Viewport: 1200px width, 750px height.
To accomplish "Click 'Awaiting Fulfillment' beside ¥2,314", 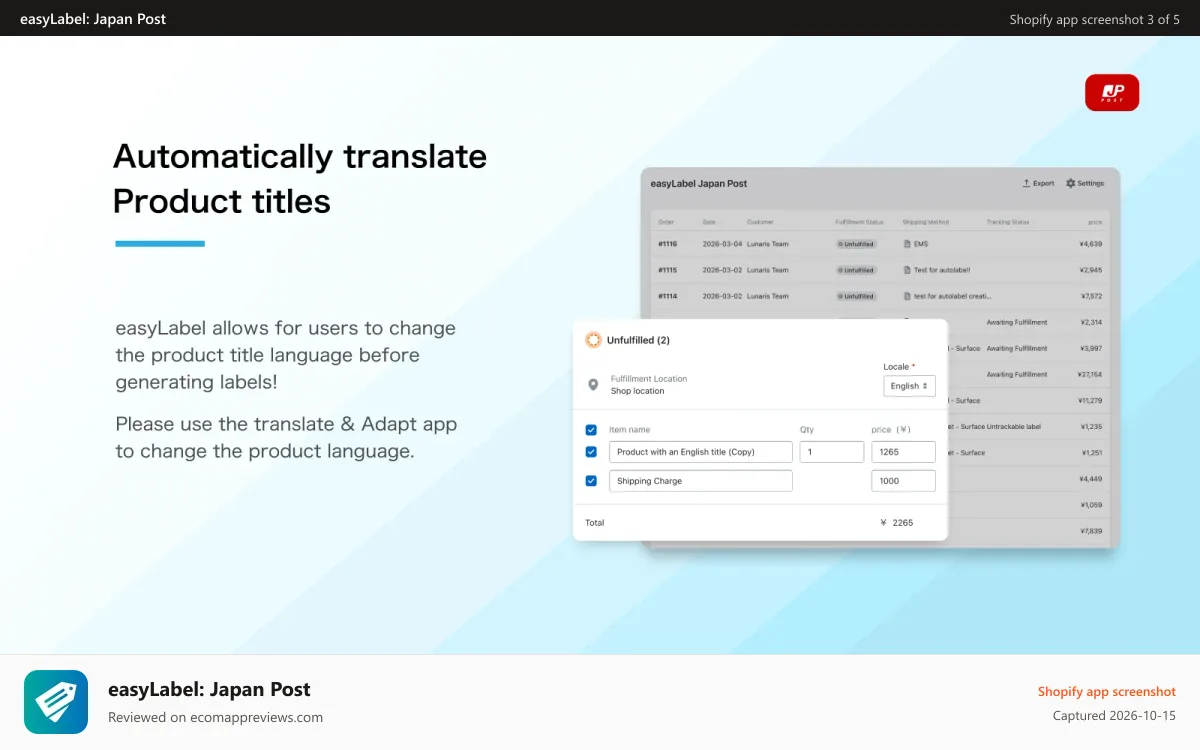I will pyautogui.click(x=1017, y=322).
